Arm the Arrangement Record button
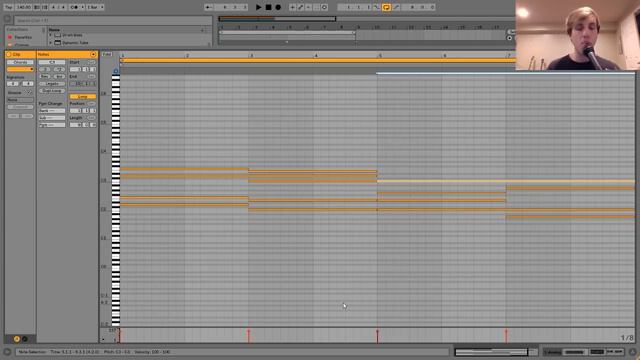This screenshot has width=640, height=360. click(278, 7)
